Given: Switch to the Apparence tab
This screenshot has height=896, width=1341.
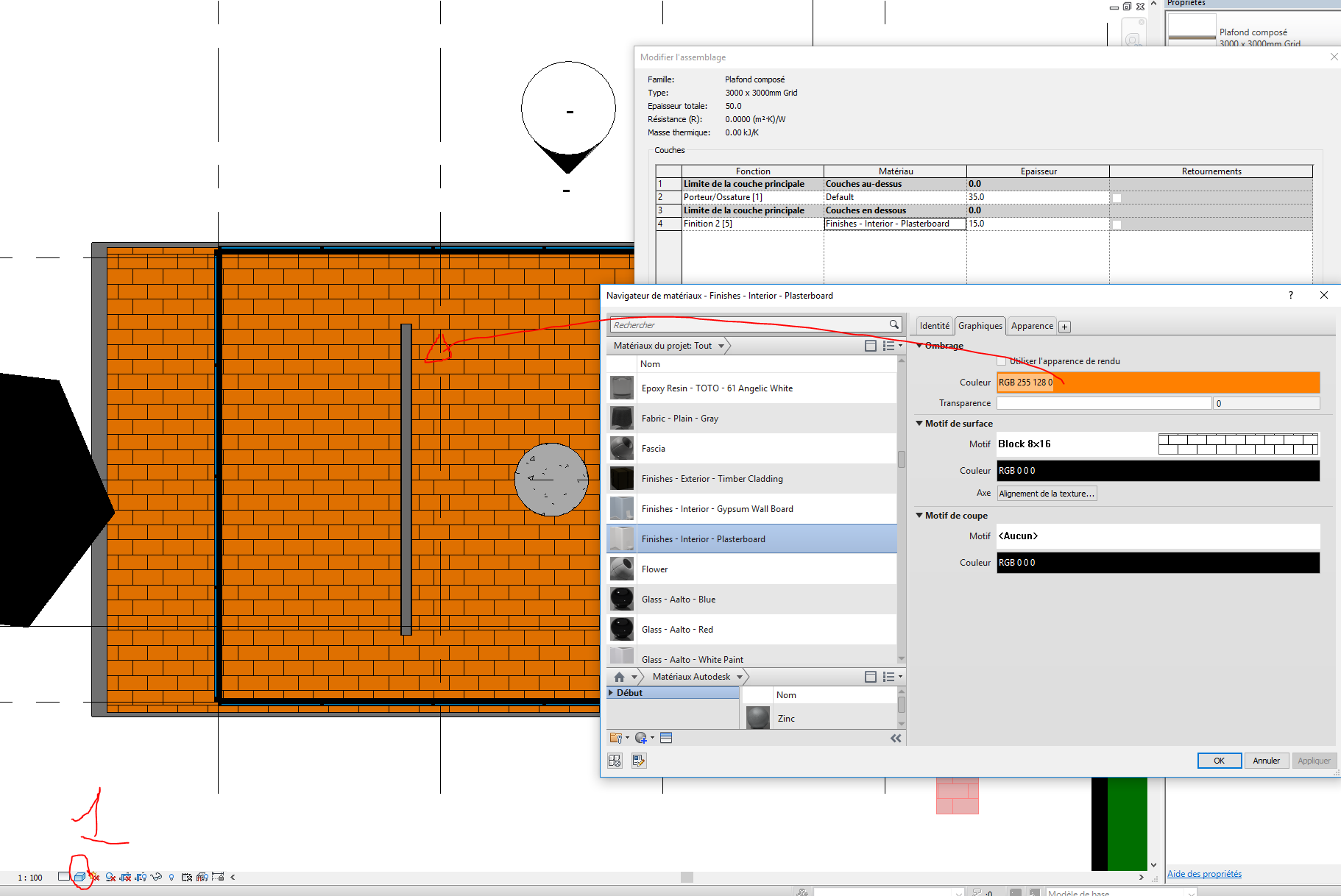Looking at the screenshot, I should (1032, 326).
